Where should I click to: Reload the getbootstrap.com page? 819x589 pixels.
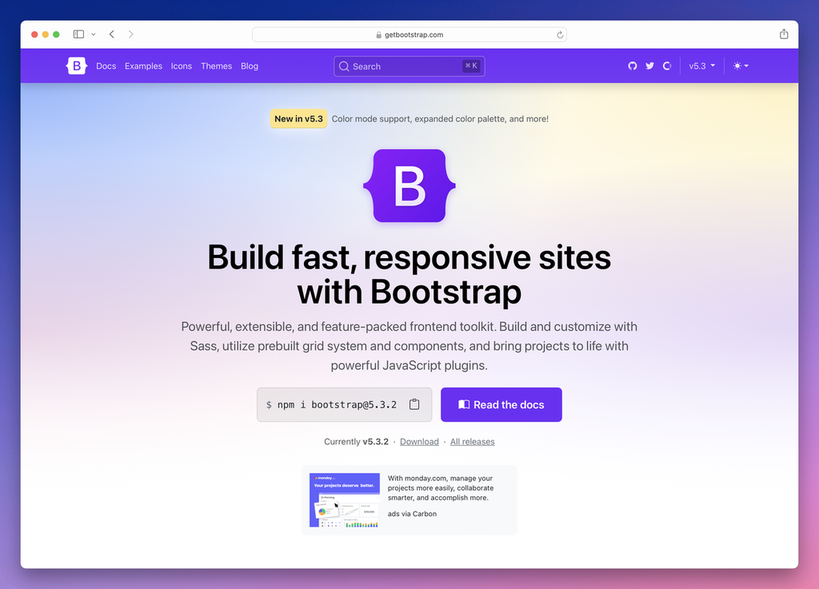(x=559, y=33)
